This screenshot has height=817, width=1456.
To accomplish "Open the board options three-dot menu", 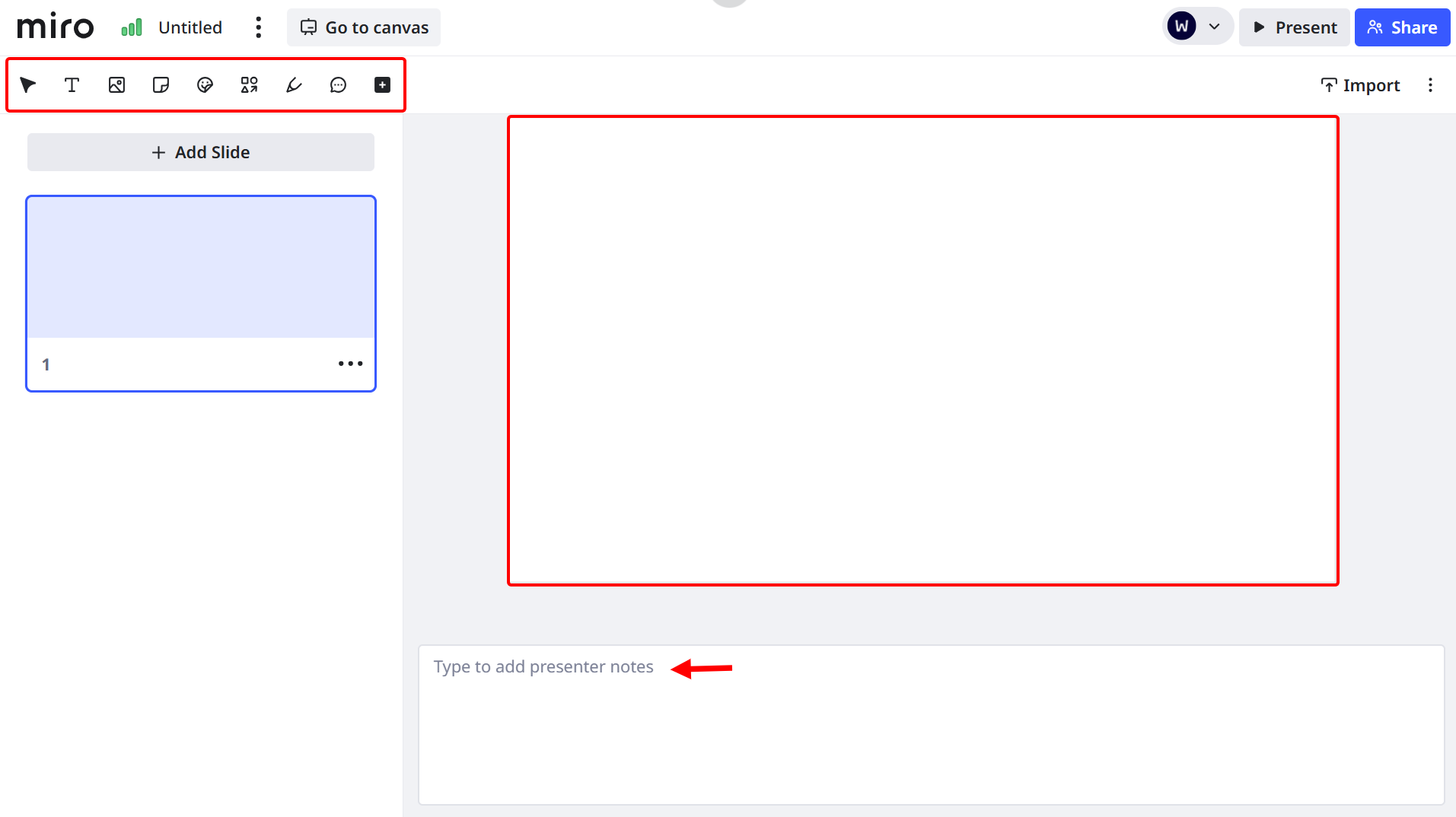I will (258, 27).
